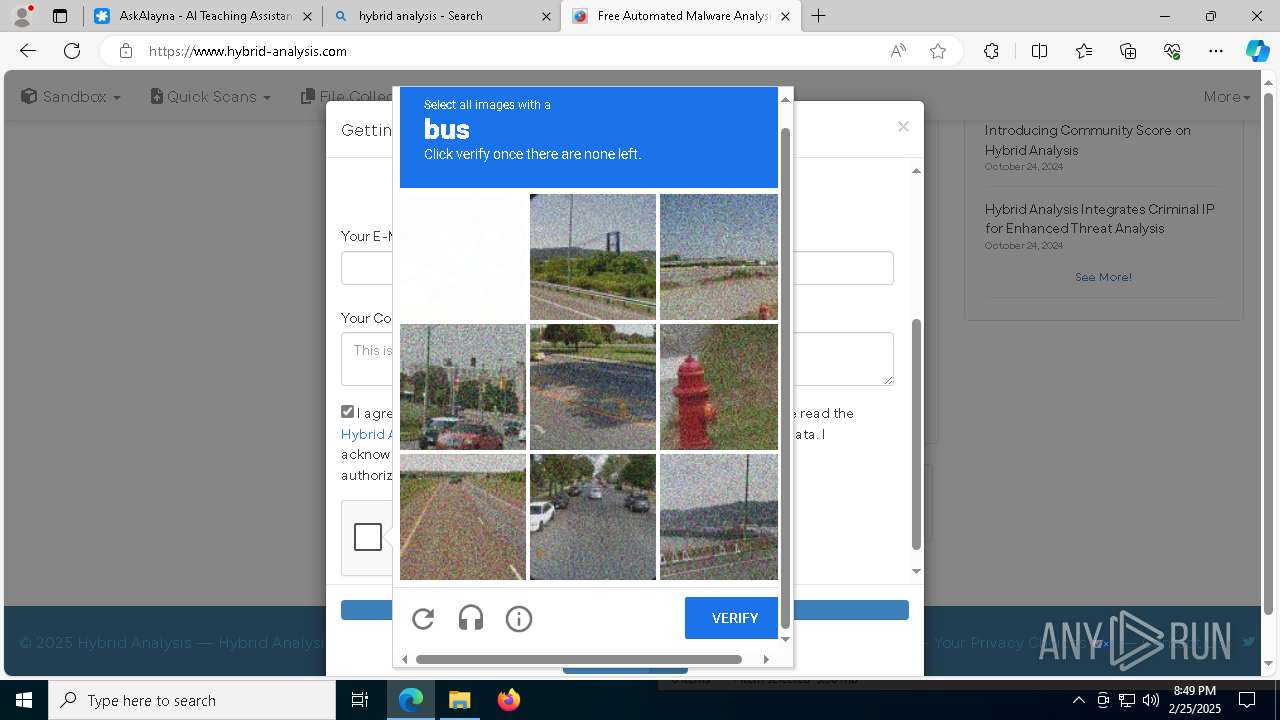The height and width of the screenshot is (720, 1280).
Task: Launch Firefox from taskbar
Action: coord(509,700)
